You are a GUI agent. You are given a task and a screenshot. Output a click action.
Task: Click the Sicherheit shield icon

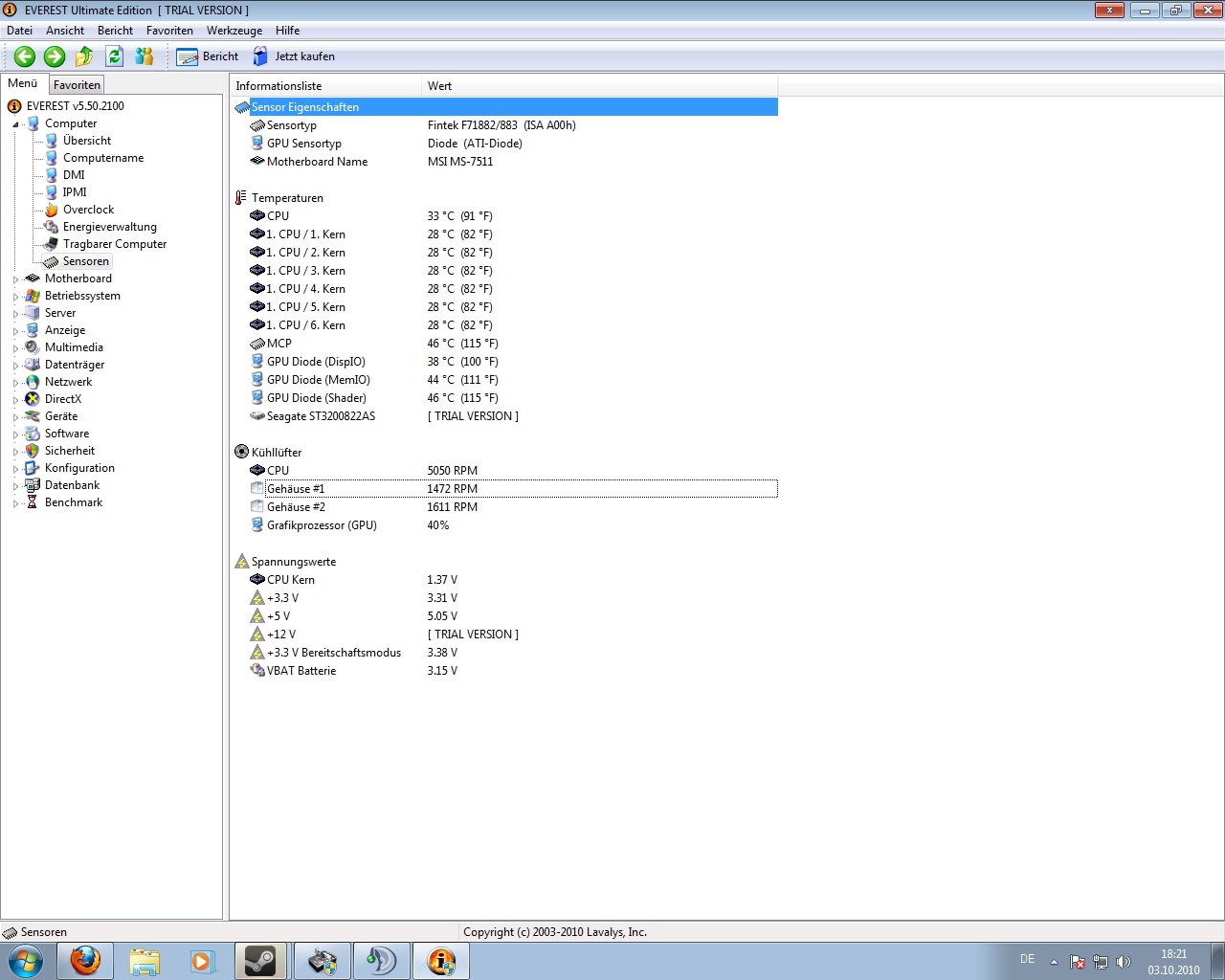pyautogui.click(x=33, y=451)
